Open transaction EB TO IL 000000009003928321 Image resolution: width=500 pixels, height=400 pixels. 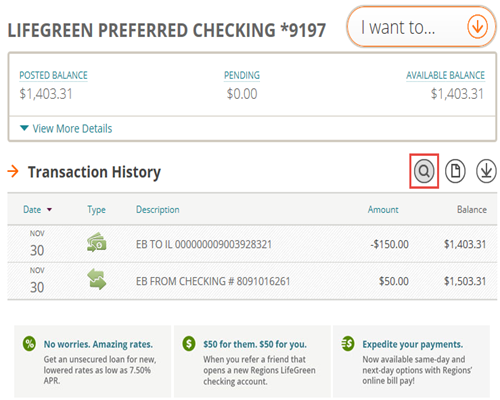tap(204, 244)
